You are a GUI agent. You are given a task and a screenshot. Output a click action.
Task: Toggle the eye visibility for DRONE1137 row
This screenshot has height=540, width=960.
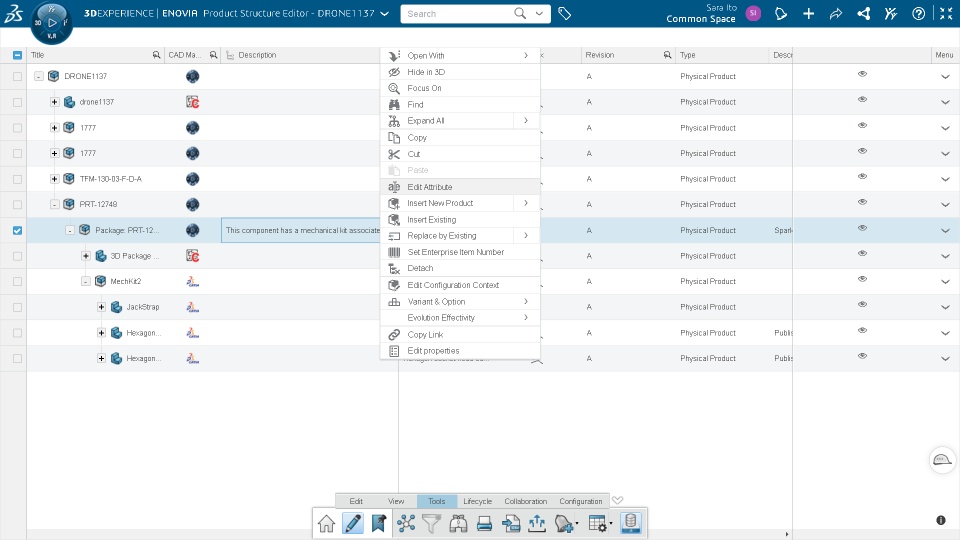click(x=862, y=74)
